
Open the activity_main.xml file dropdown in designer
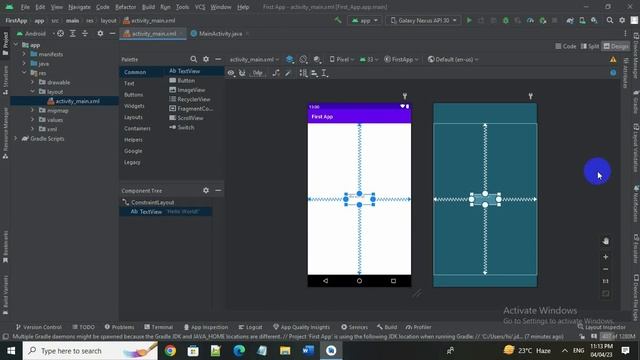pos(254,60)
